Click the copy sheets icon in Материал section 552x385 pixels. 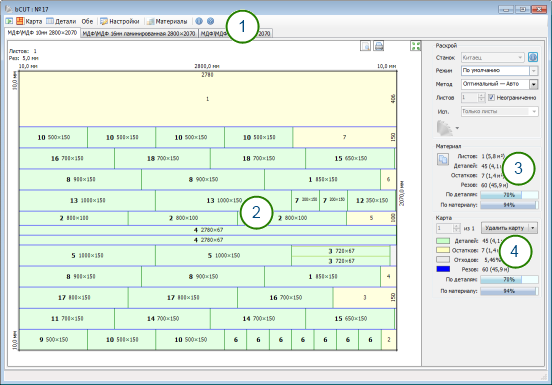click(443, 159)
